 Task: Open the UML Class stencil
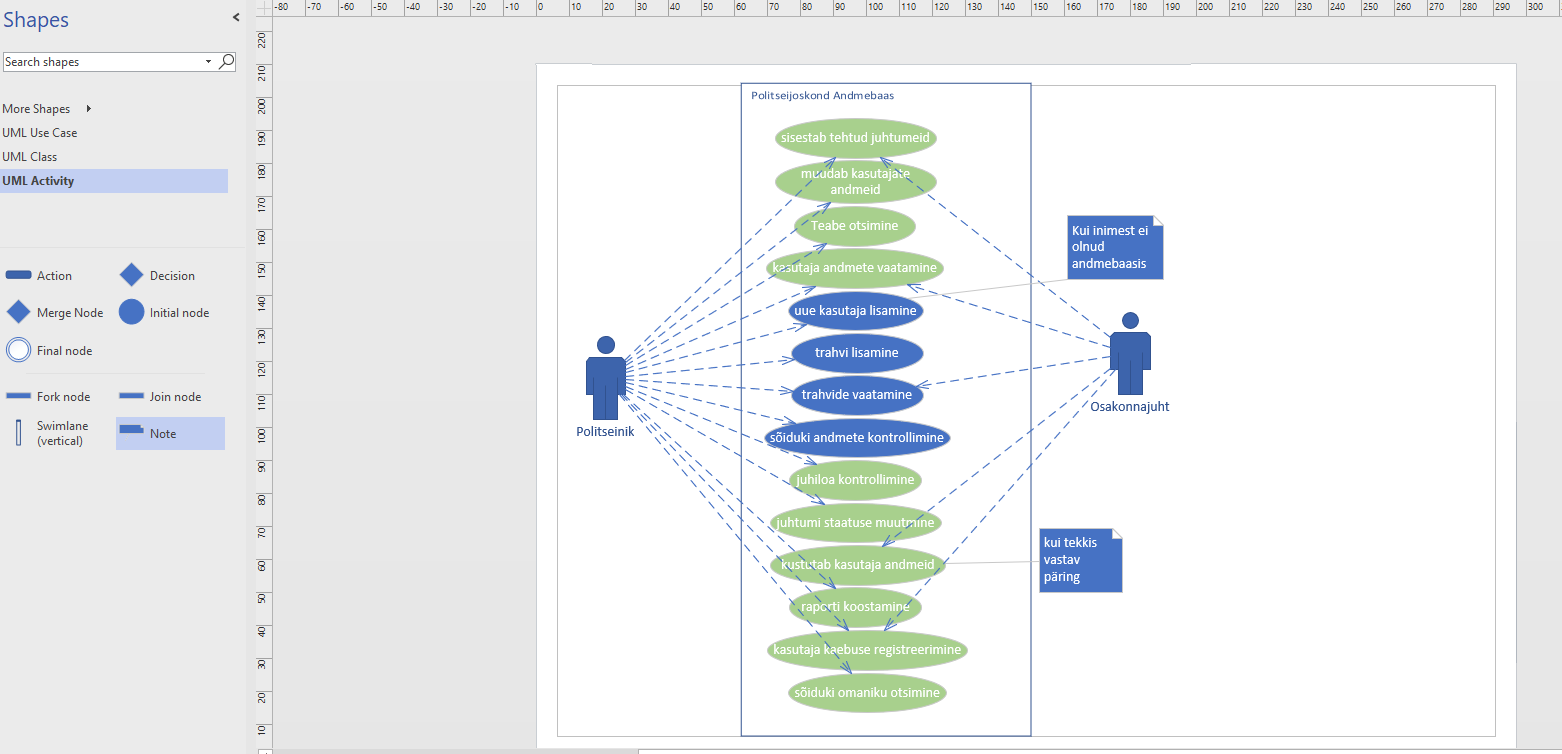pyautogui.click(x=30, y=157)
